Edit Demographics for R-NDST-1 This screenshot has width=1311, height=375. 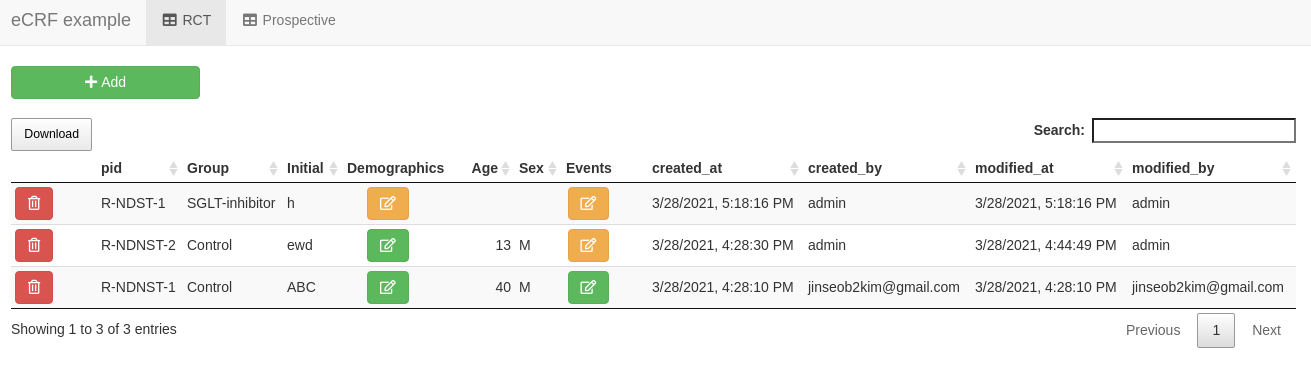[388, 203]
